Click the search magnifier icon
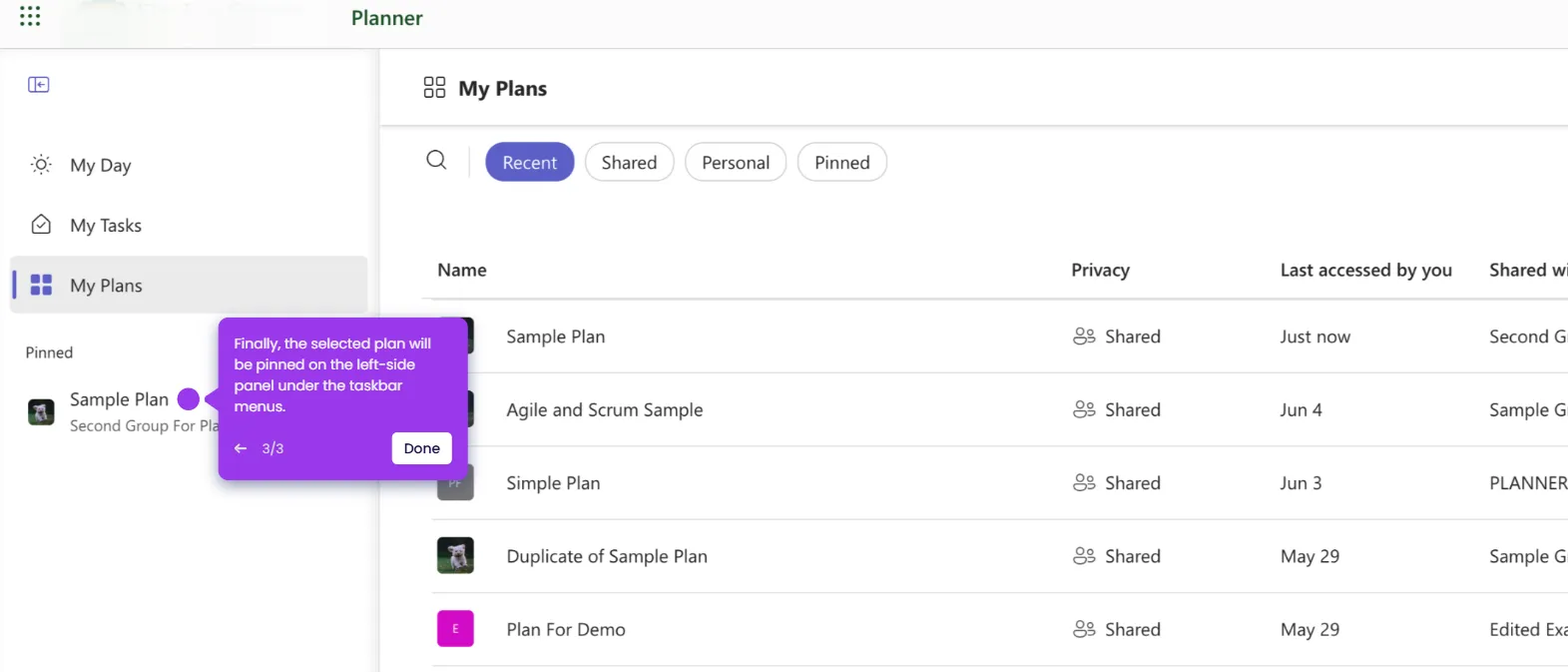Viewport: 1568px width, 672px height. click(x=436, y=160)
